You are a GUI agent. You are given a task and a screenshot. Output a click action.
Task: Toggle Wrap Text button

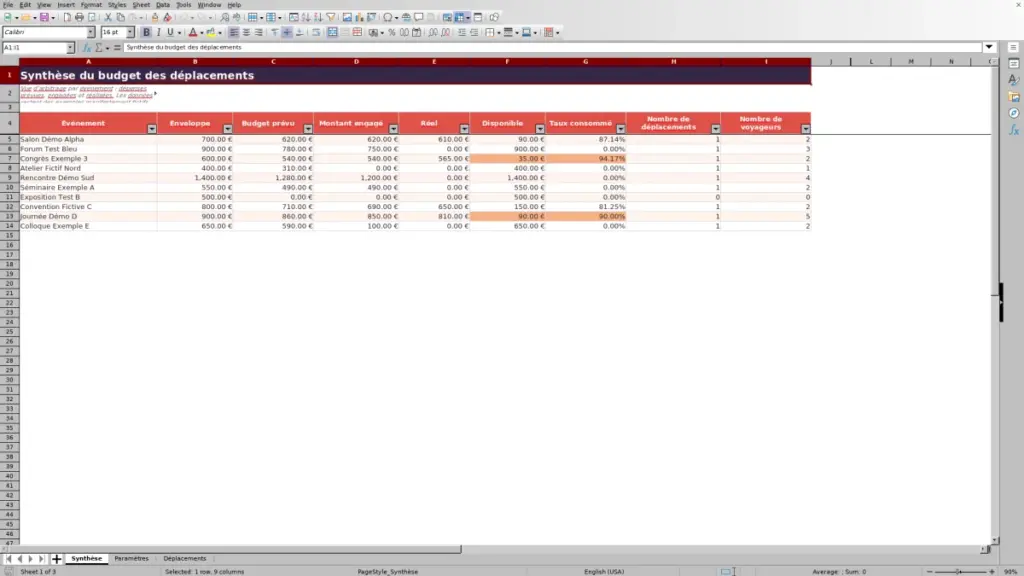pyautogui.click(x=316, y=33)
